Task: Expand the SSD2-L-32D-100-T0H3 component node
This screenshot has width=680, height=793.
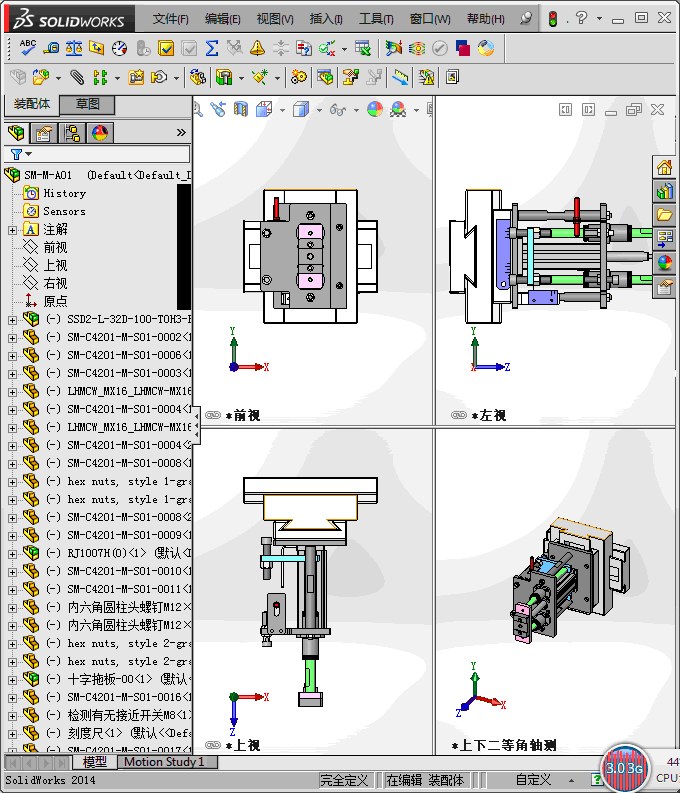Action: click(12, 320)
